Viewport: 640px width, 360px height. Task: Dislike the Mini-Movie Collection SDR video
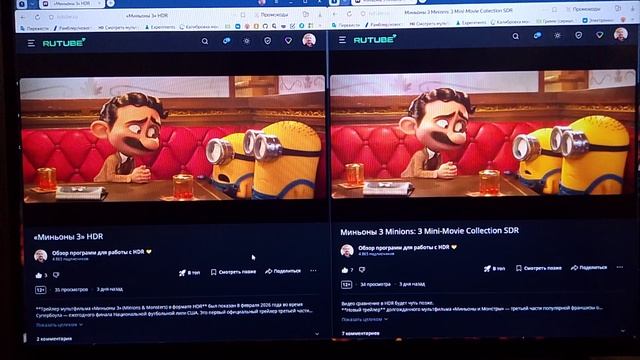point(362,269)
